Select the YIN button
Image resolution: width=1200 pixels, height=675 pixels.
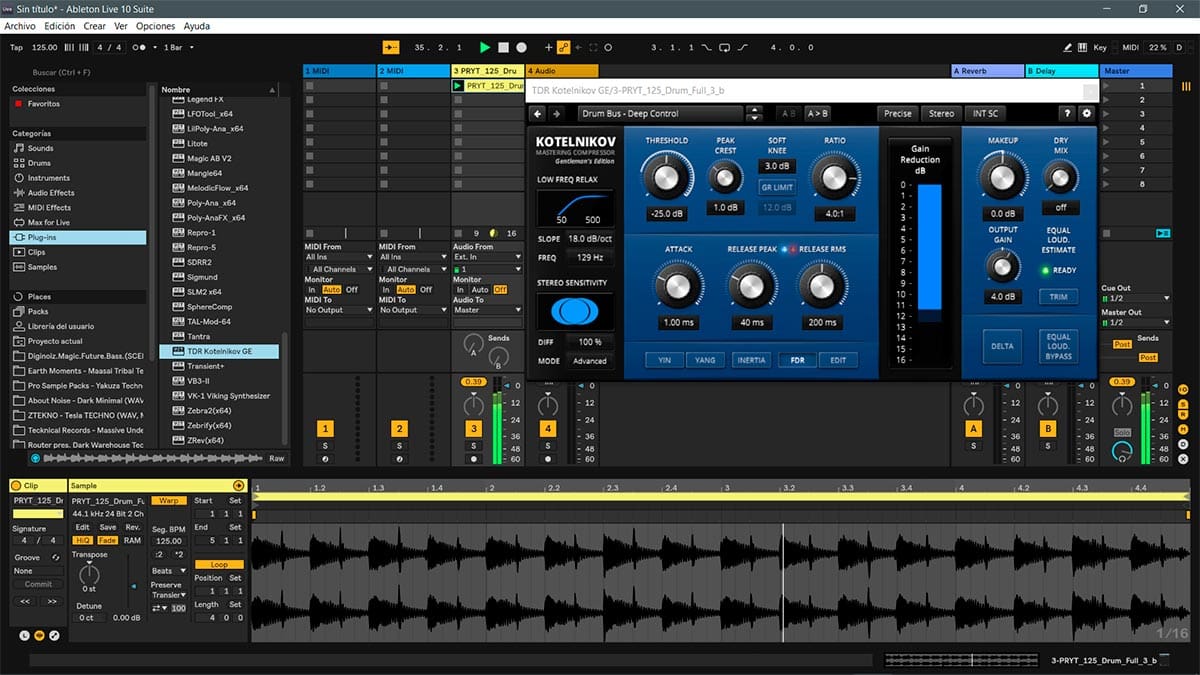coord(664,360)
